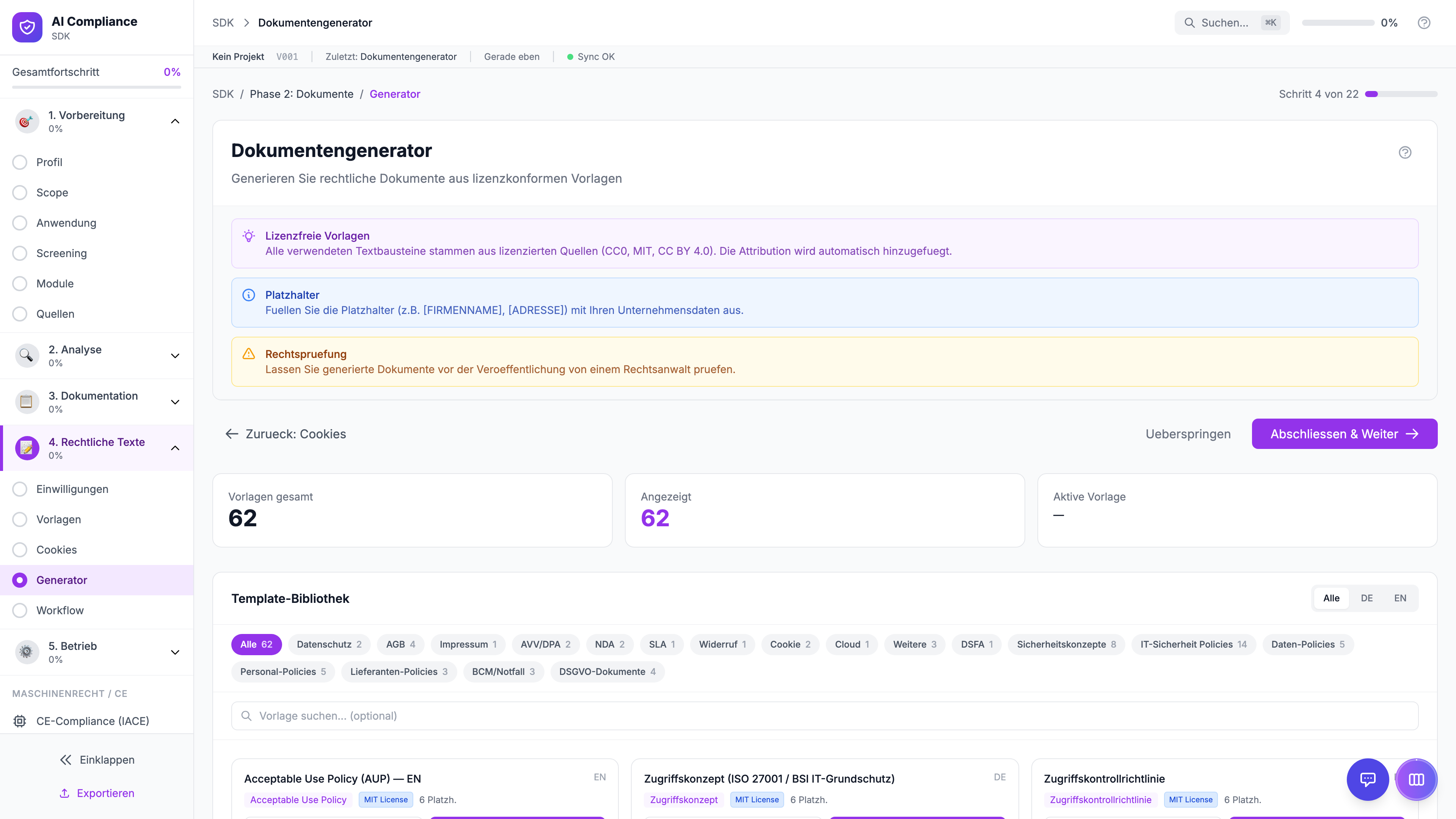This screenshot has height=819, width=1456.
Task: Click the Einklappen double-chevron icon
Action: [x=66, y=759]
